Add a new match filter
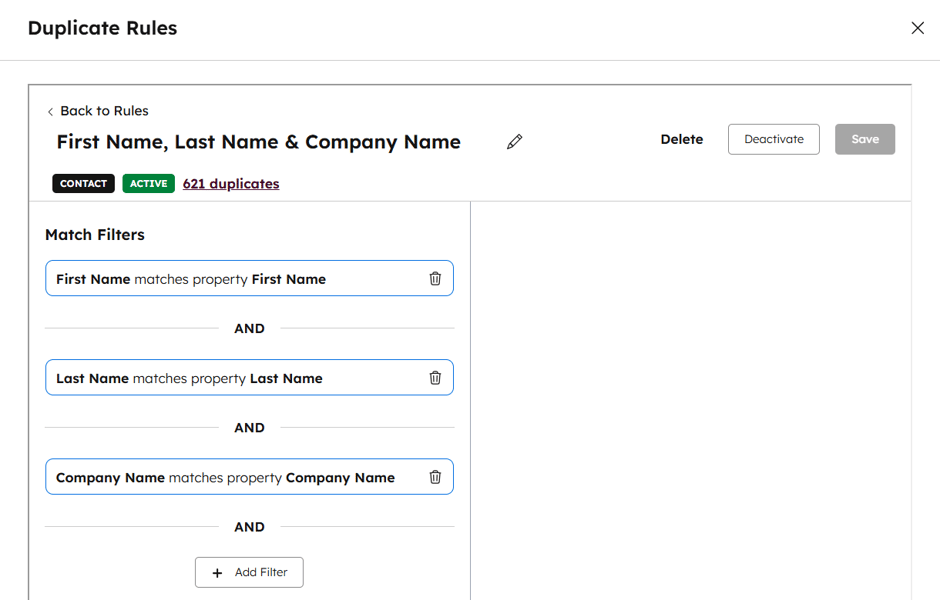The image size is (940, 600). (249, 572)
